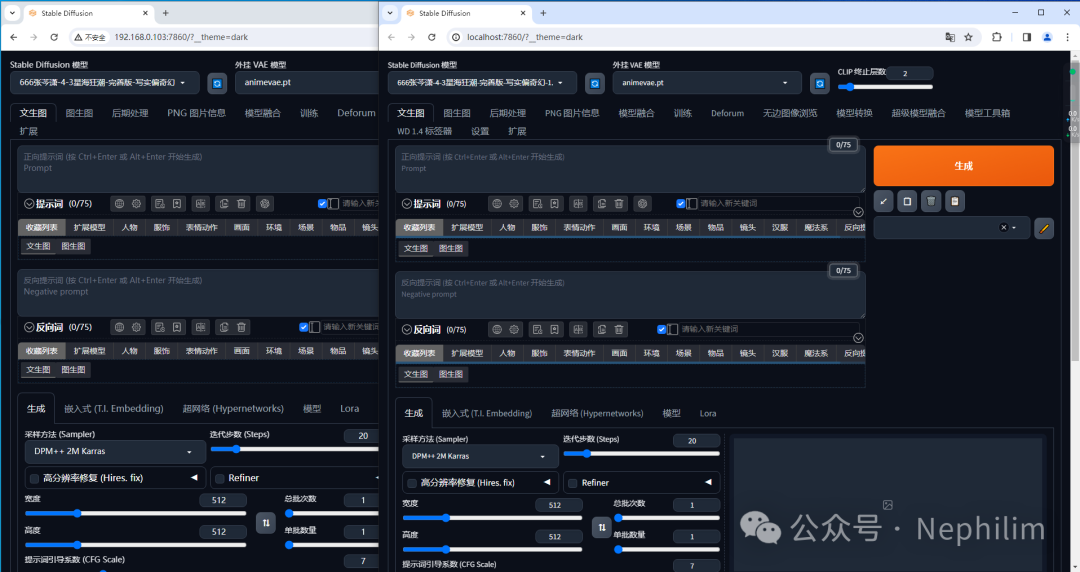Open favorites bookmark icon in right window prompt row

tap(554, 203)
